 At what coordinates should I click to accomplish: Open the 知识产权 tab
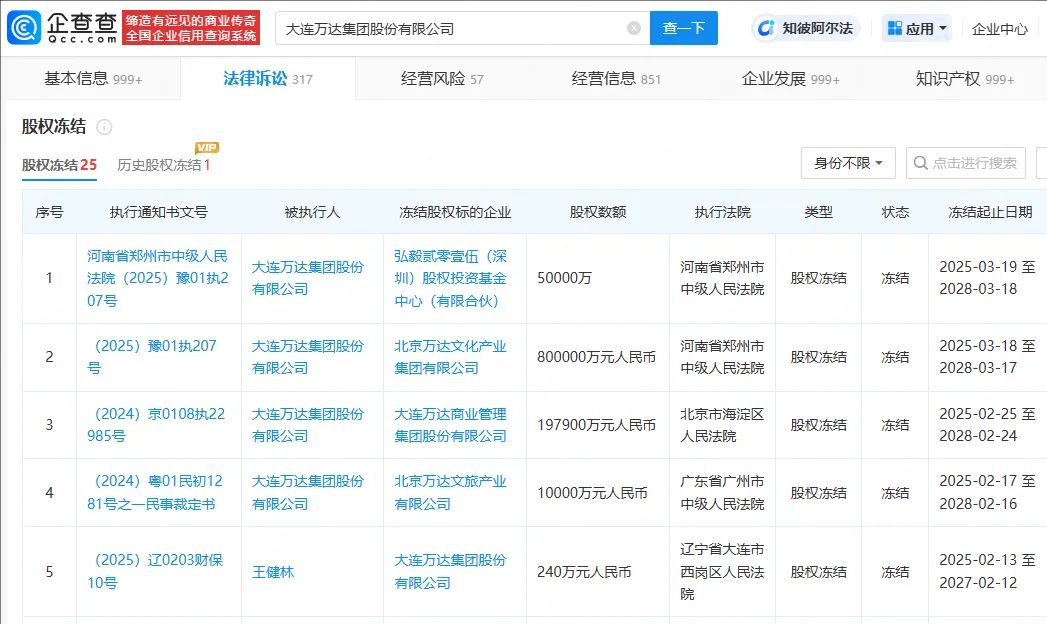(964, 79)
